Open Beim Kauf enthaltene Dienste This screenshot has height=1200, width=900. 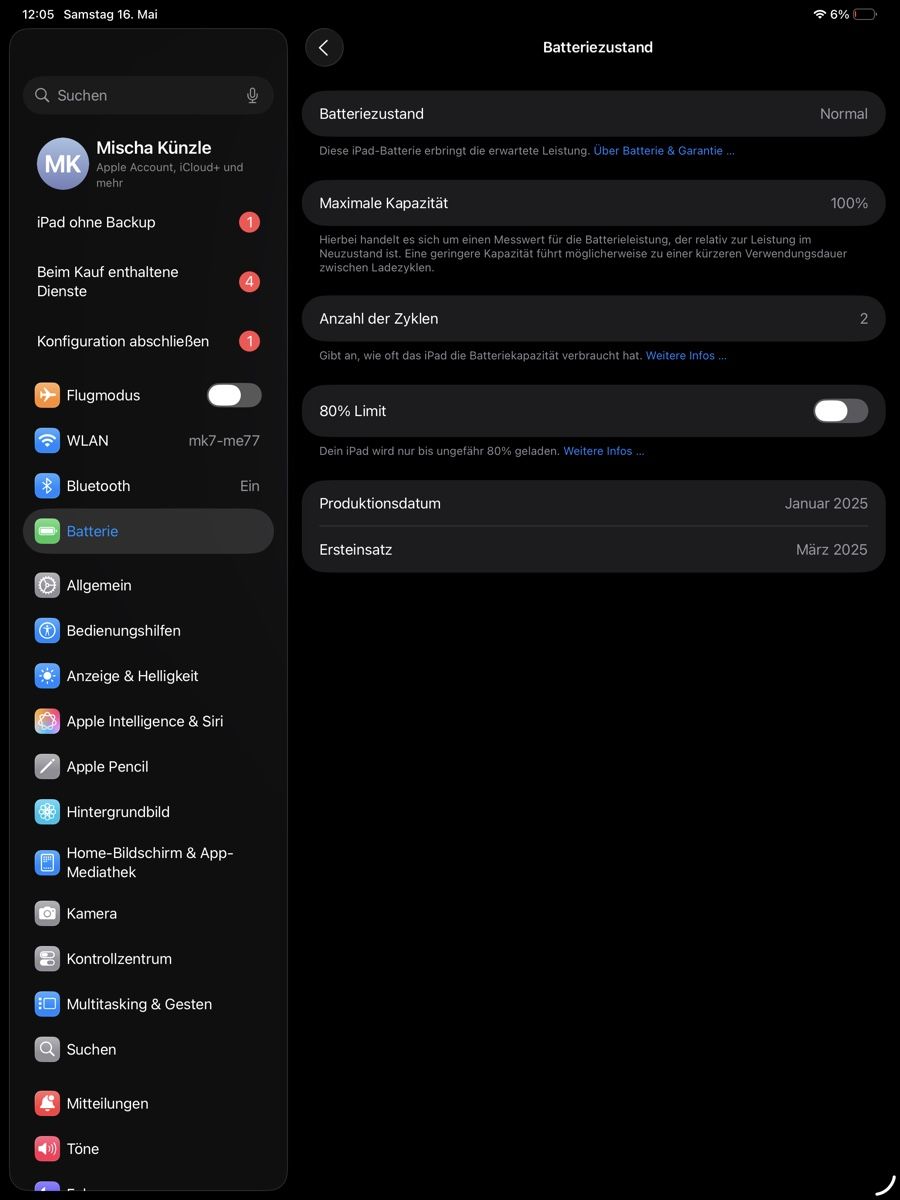click(148, 282)
